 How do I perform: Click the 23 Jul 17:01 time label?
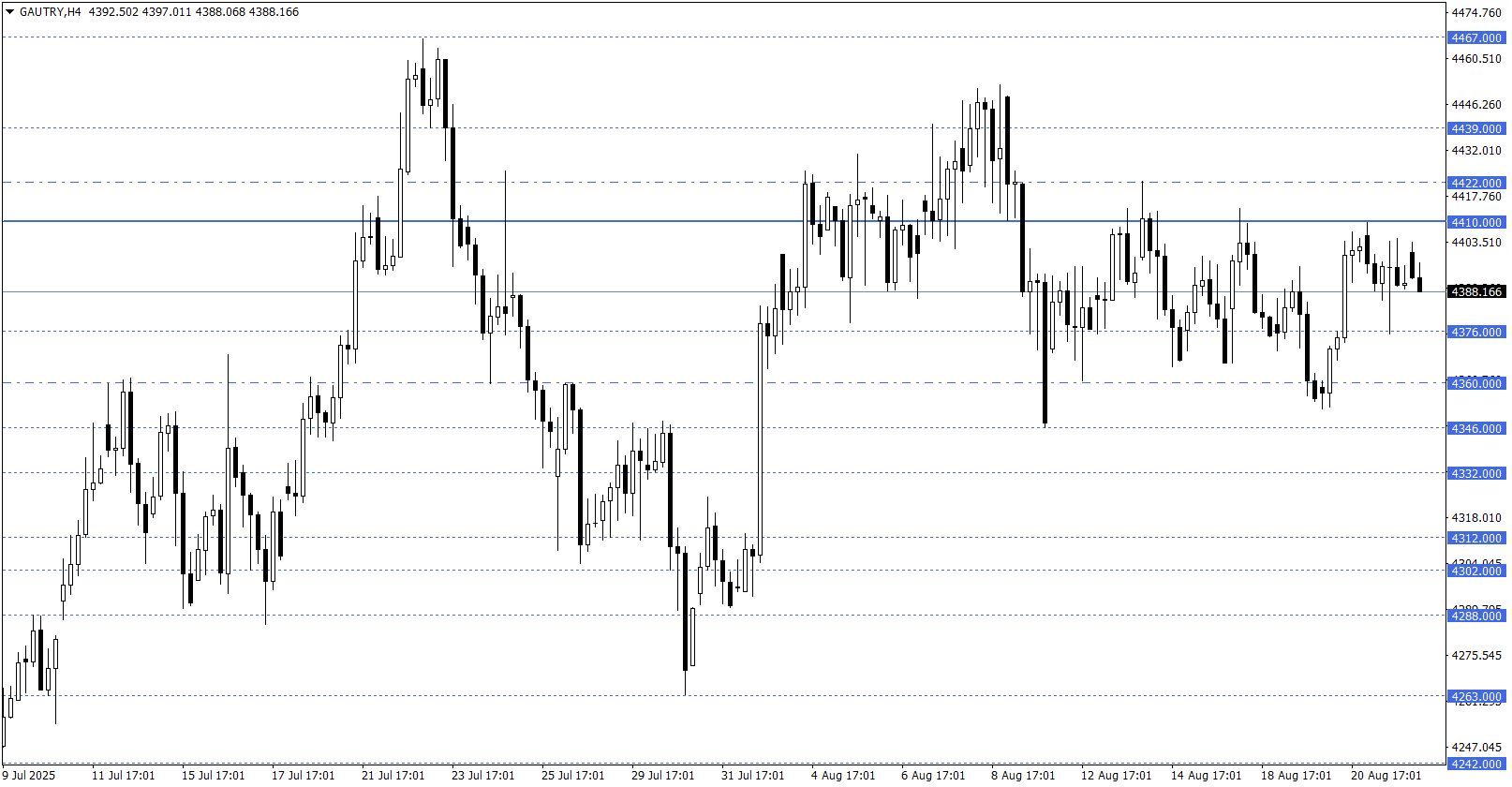[x=483, y=776]
